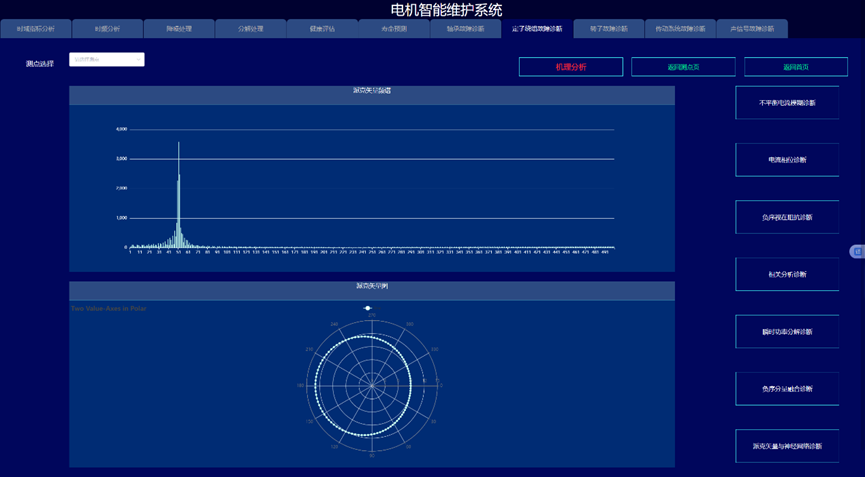The width and height of the screenshot is (865, 477).
Task: Start the 瞬时功率分解诊断 diagnosis
Action: click(x=787, y=331)
